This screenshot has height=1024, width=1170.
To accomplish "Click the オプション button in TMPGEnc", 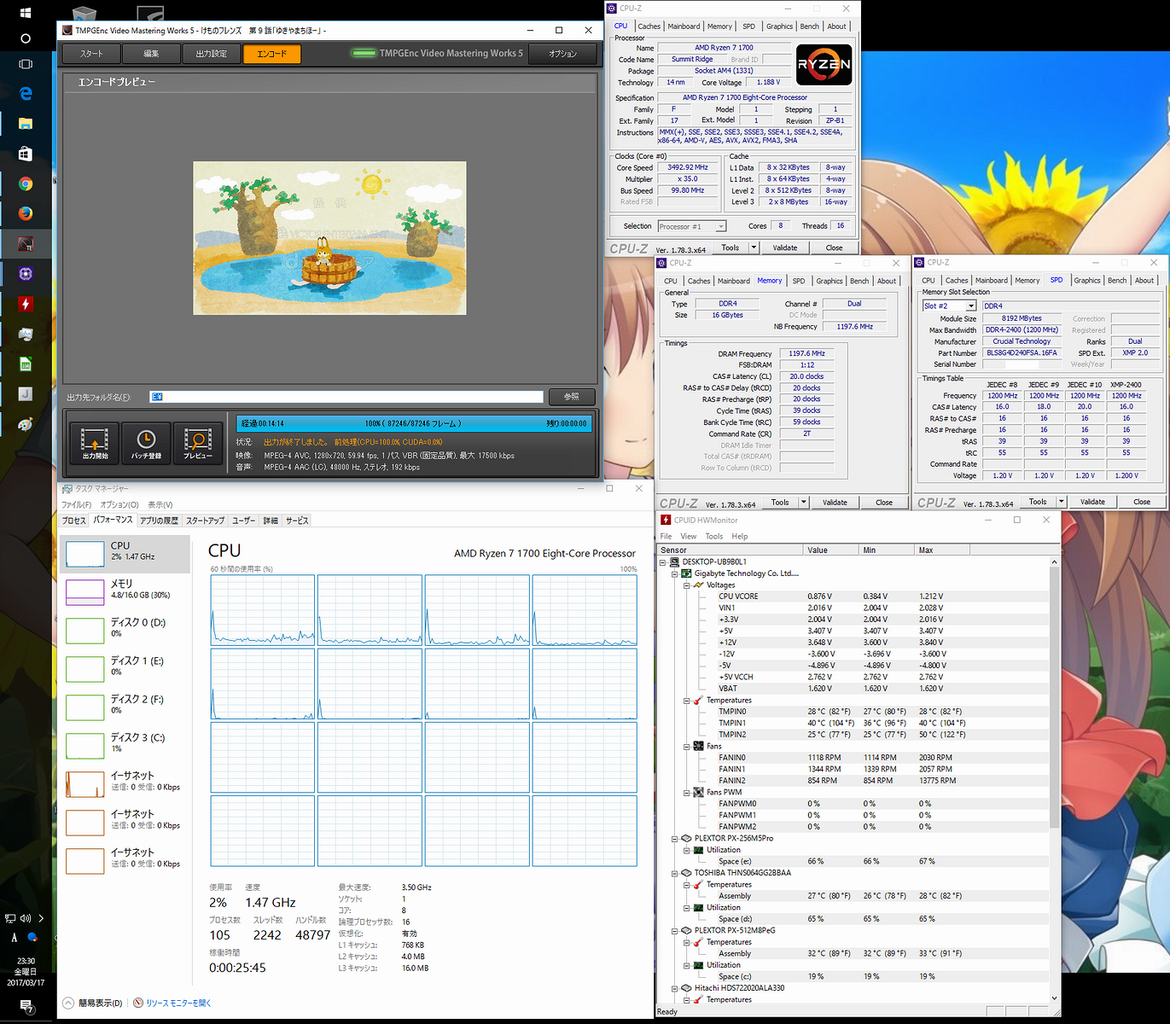I will pyautogui.click(x=563, y=54).
